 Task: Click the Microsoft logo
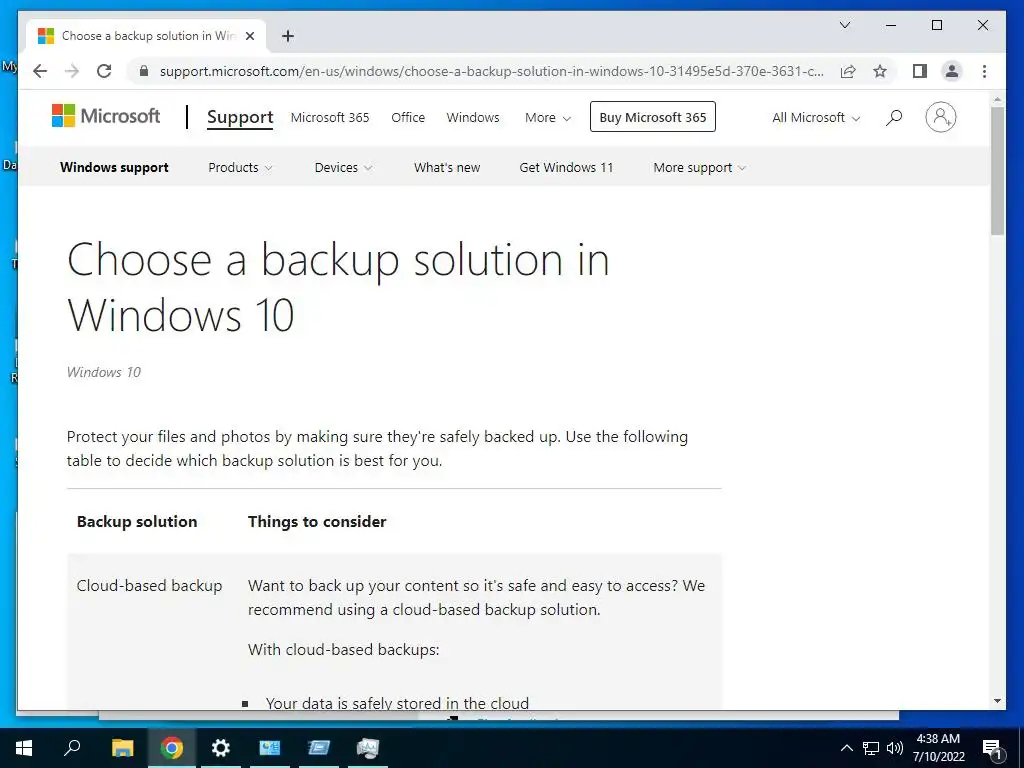pyautogui.click(x=106, y=116)
